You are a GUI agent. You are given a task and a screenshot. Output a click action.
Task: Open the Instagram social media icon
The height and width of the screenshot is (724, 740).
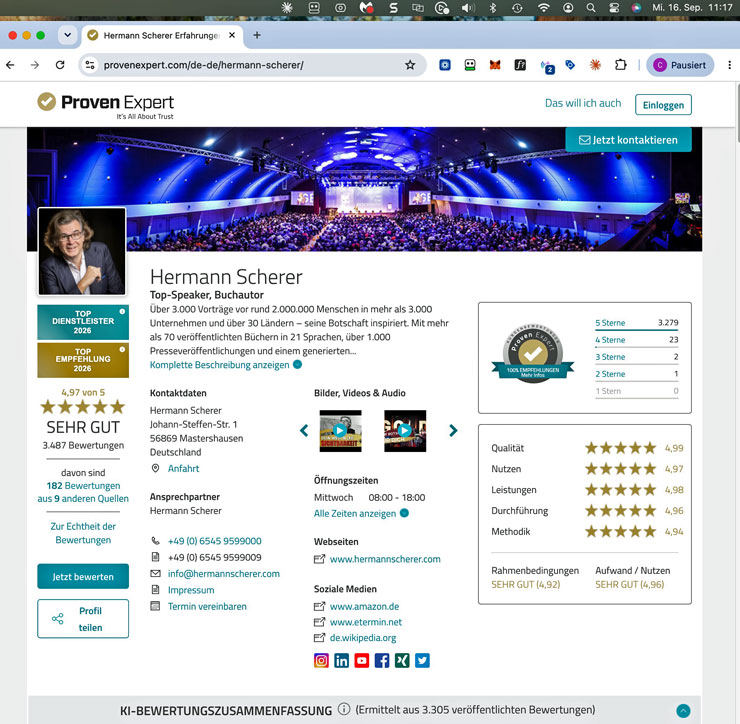[x=321, y=660]
